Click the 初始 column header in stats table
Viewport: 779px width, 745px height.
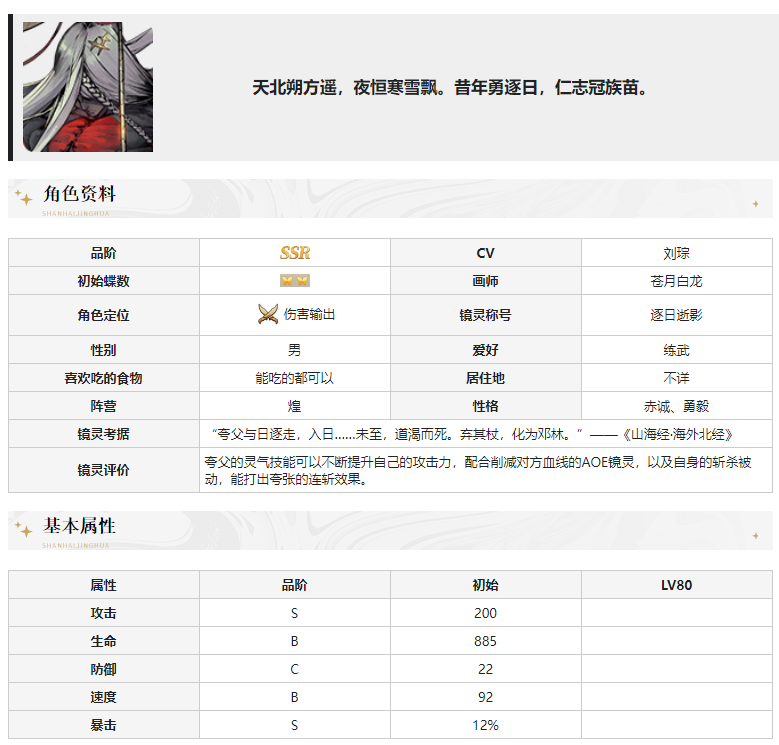[x=485, y=585]
